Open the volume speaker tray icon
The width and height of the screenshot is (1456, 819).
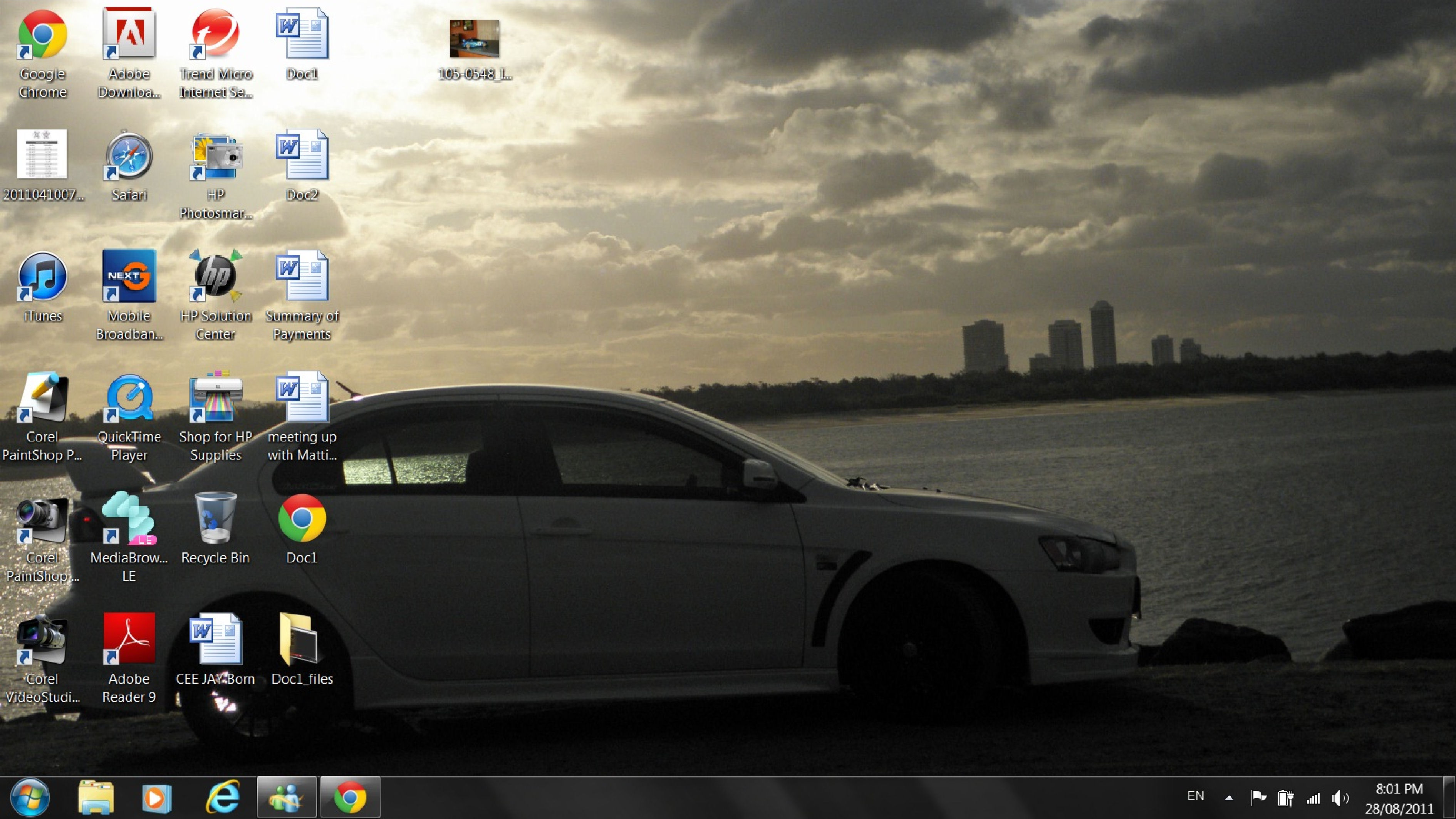(1340, 797)
